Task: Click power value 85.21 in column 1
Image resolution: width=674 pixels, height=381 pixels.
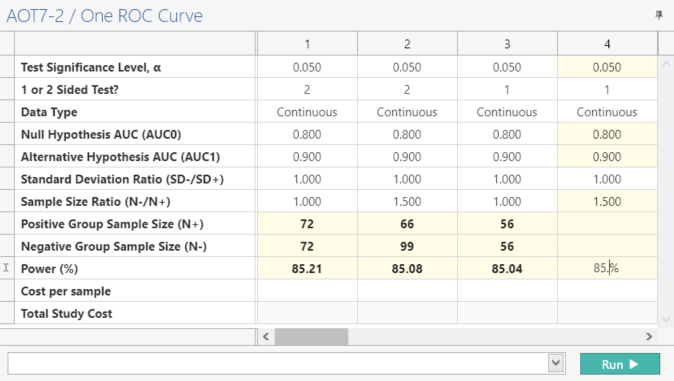Action: [x=307, y=269]
